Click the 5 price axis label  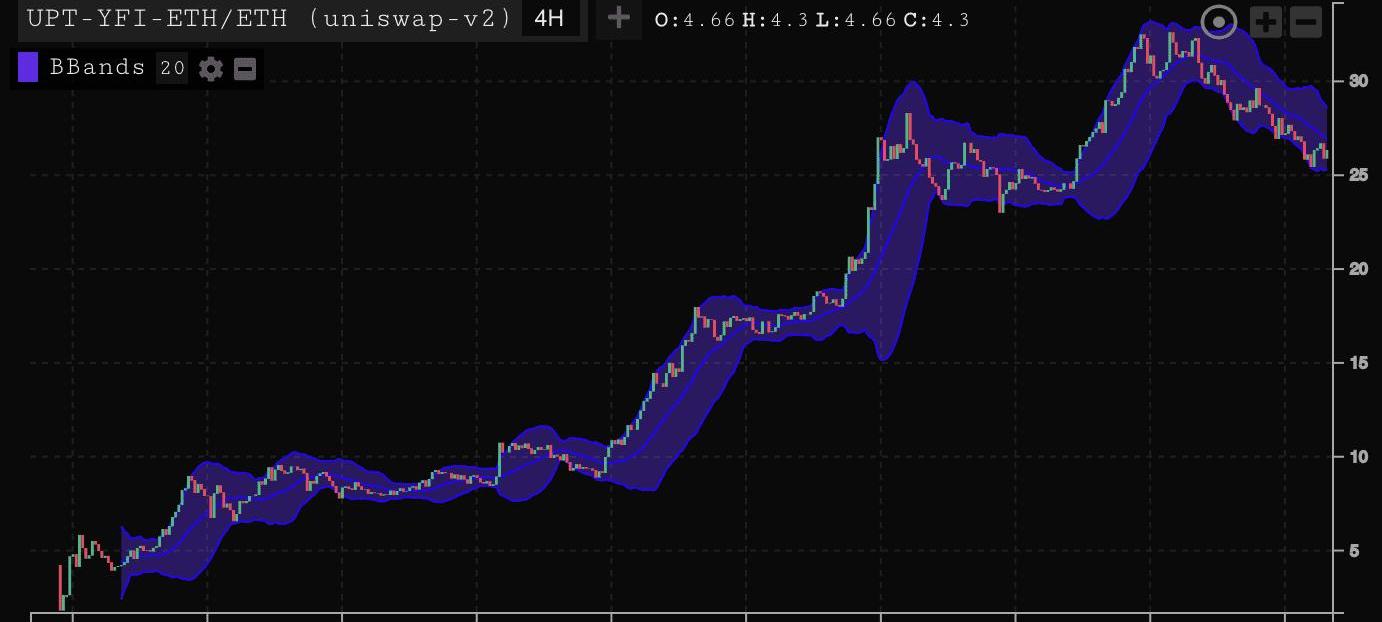(x=1354, y=551)
